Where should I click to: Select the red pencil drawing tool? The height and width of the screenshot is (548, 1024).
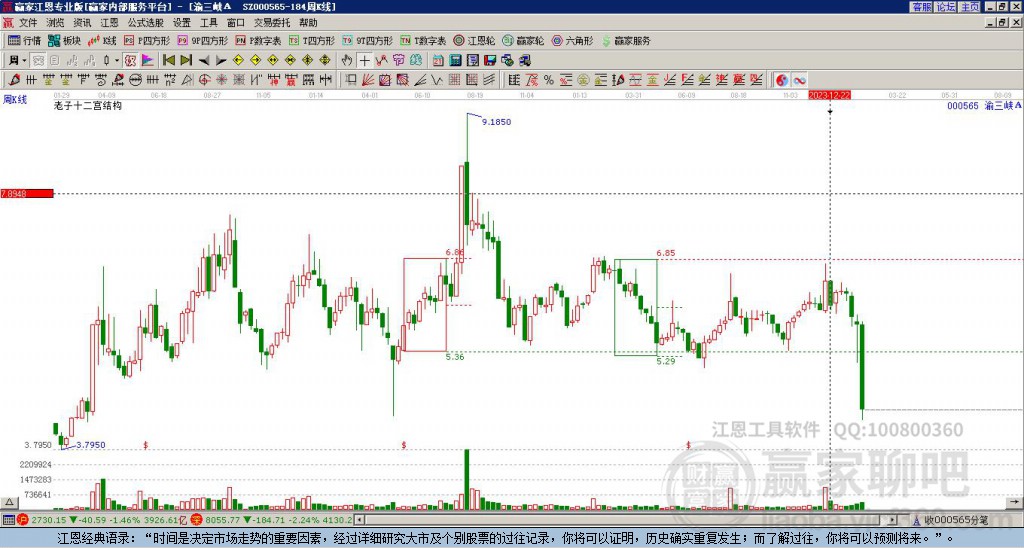(x=14, y=80)
